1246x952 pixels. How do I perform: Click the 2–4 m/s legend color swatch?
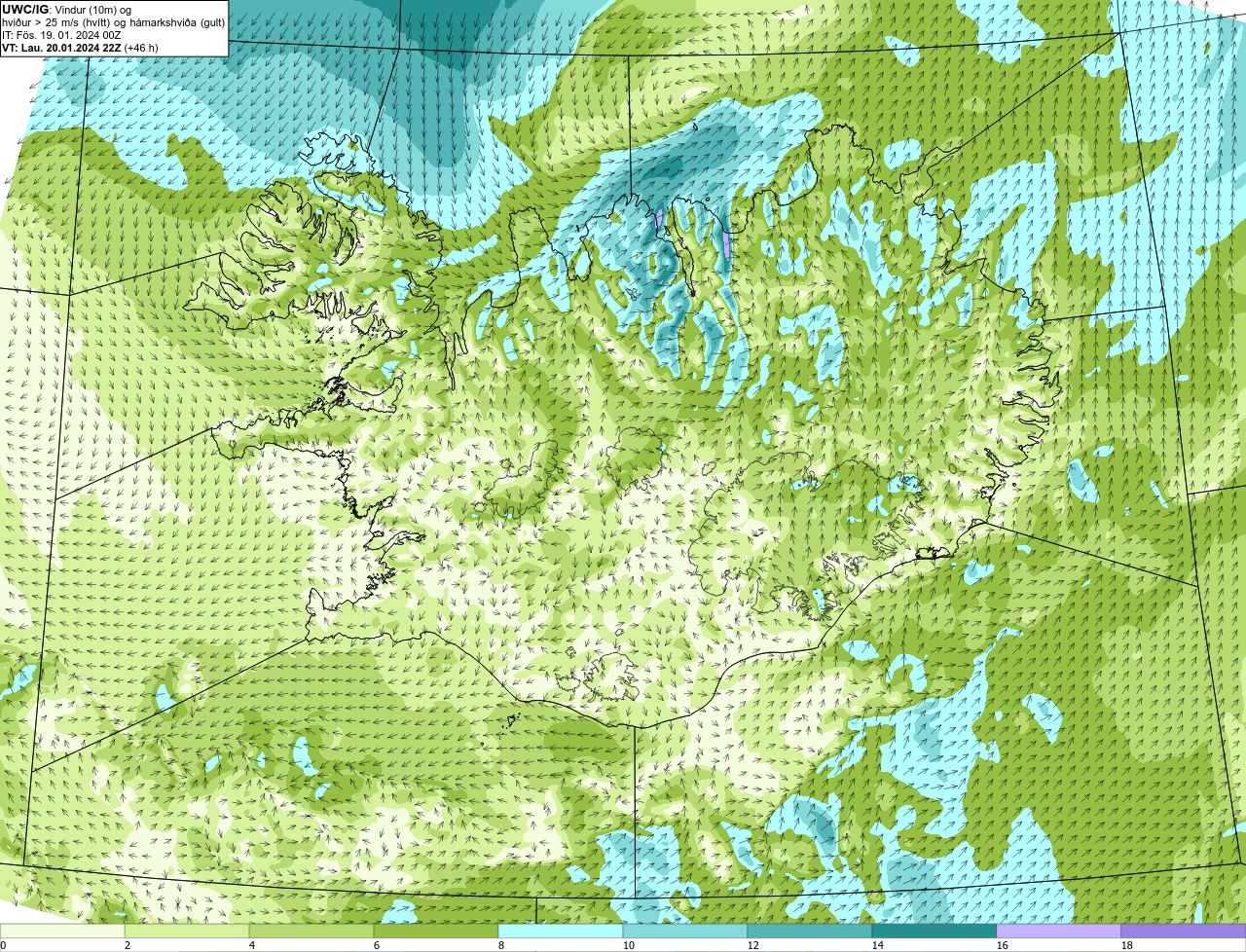click(187, 932)
